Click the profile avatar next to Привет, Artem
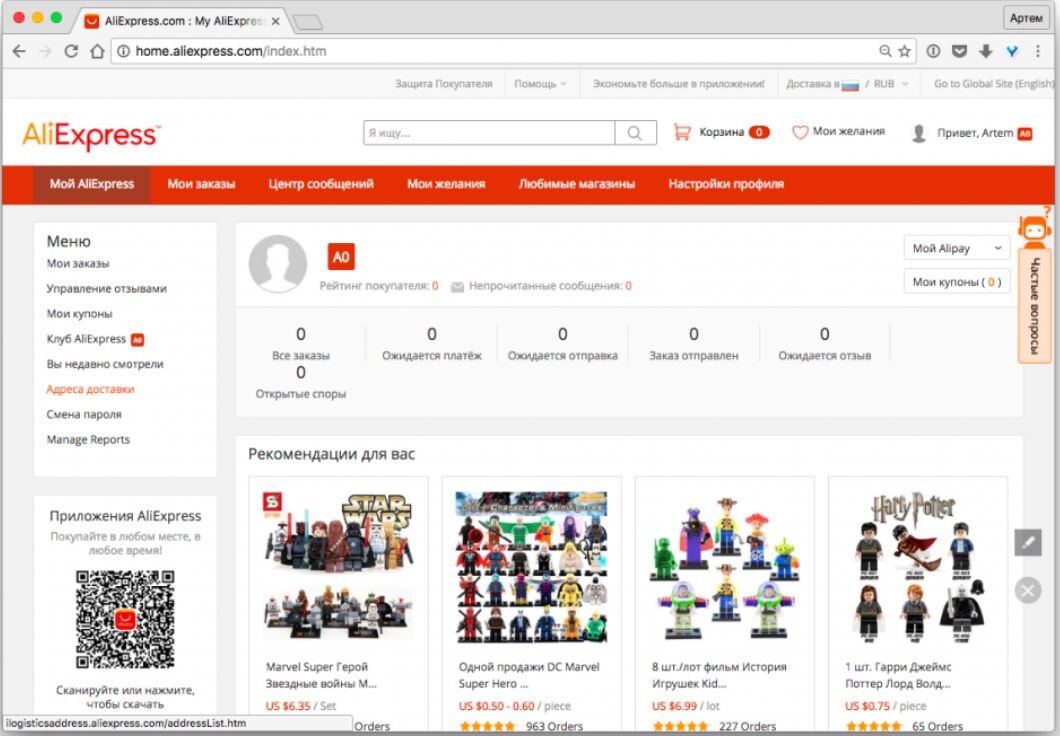Image resolution: width=1060 pixels, height=736 pixels. pyautogui.click(x=917, y=131)
